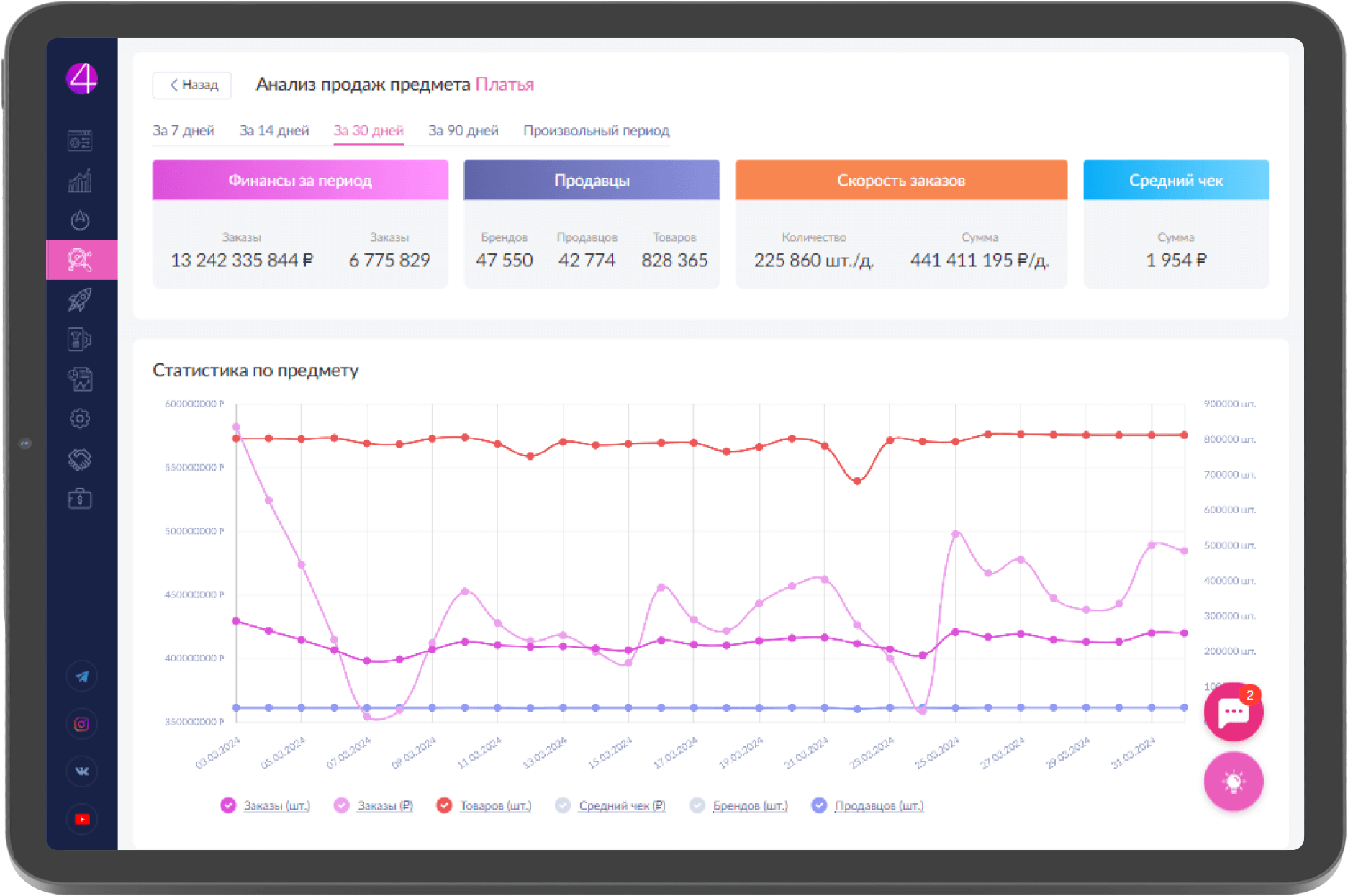Click the Брендов (шт.) legend label
The height and width of the screenshot is (896, 1348).
coord(750,805)
